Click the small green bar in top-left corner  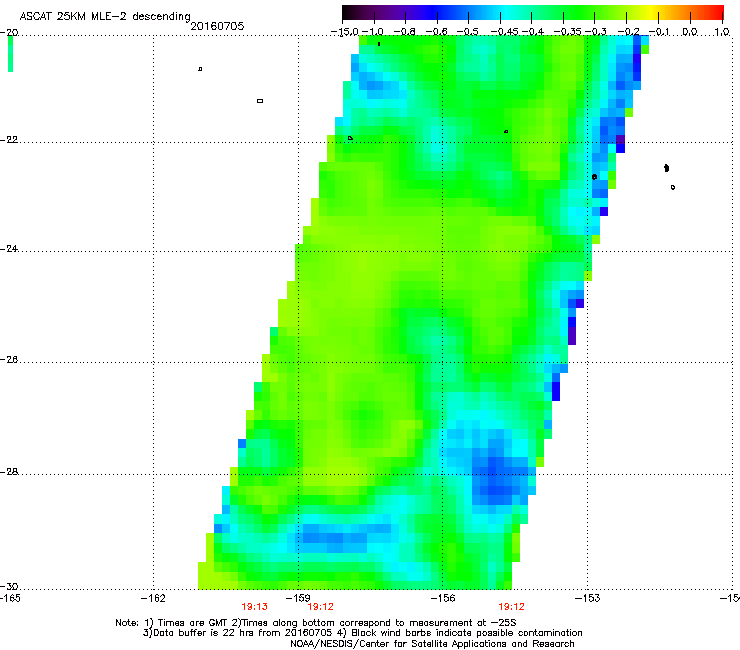click(10, 54)
